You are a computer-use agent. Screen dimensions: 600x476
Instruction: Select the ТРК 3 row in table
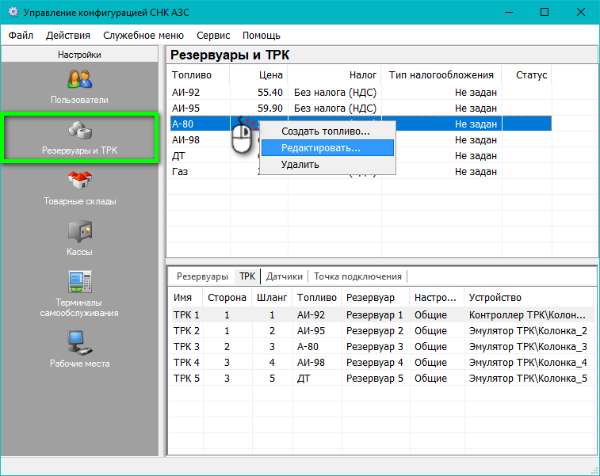pos(187,346)
